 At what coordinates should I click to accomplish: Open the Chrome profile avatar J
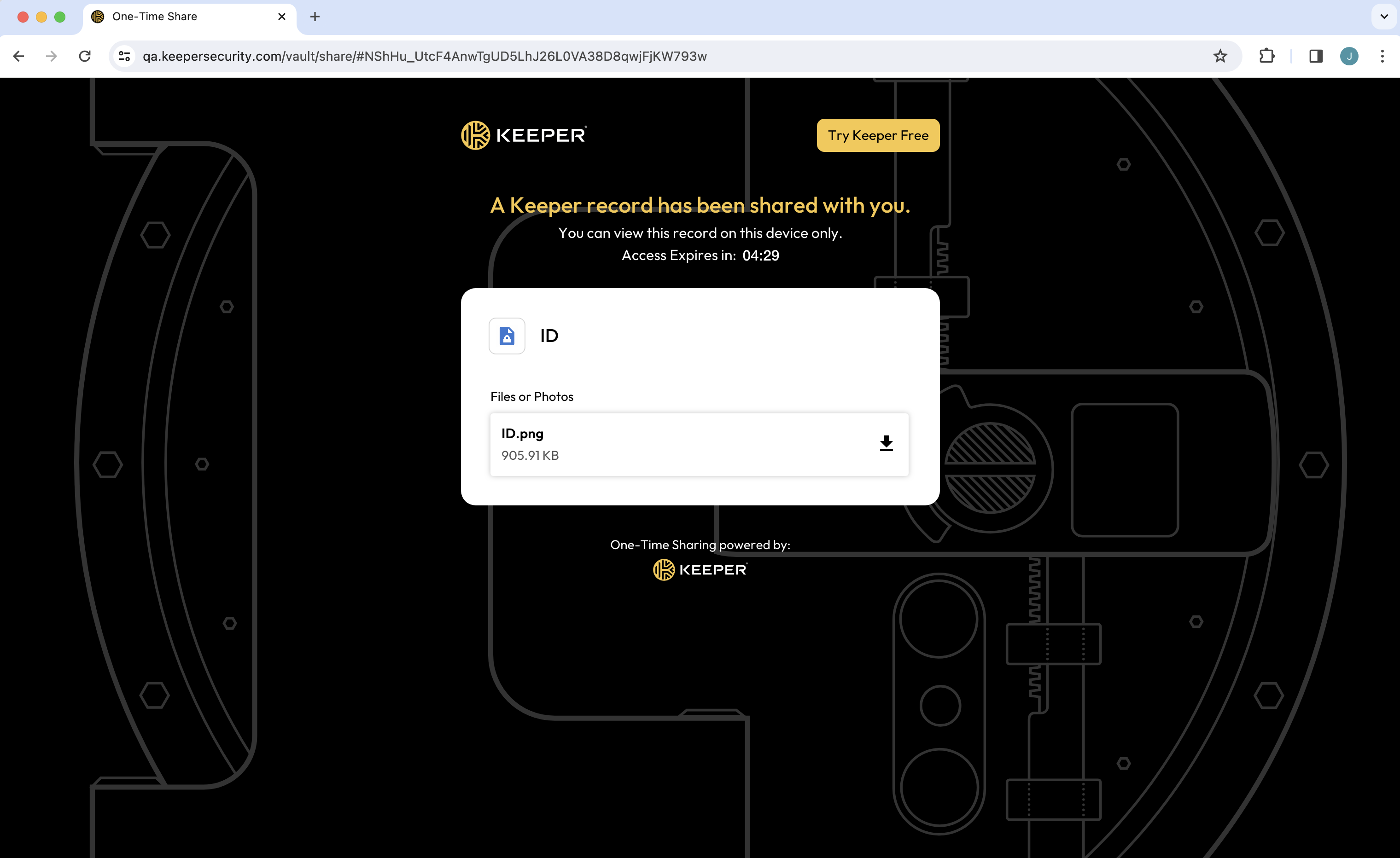(1349, 56)
